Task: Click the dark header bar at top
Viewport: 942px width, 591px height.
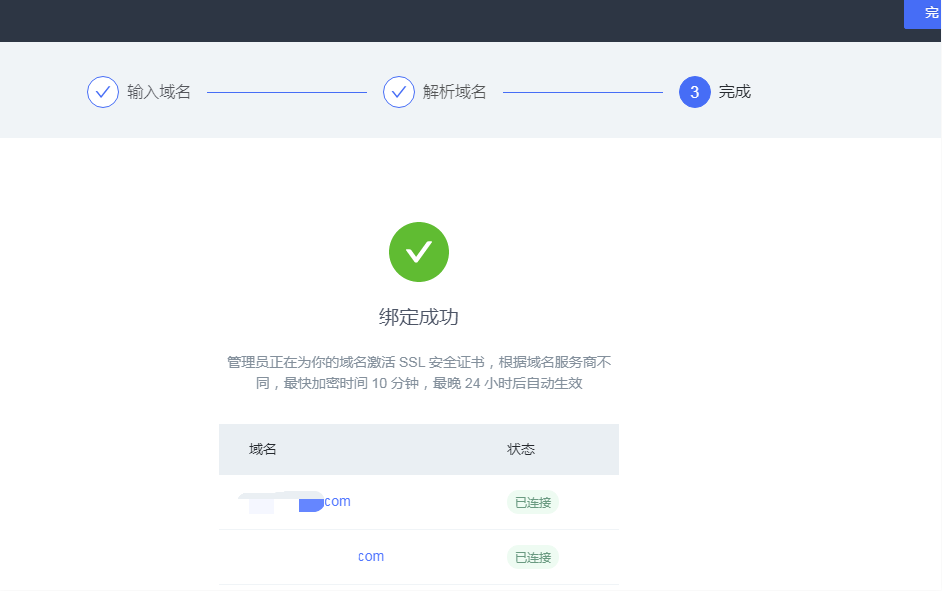Action: pos(450,20)
